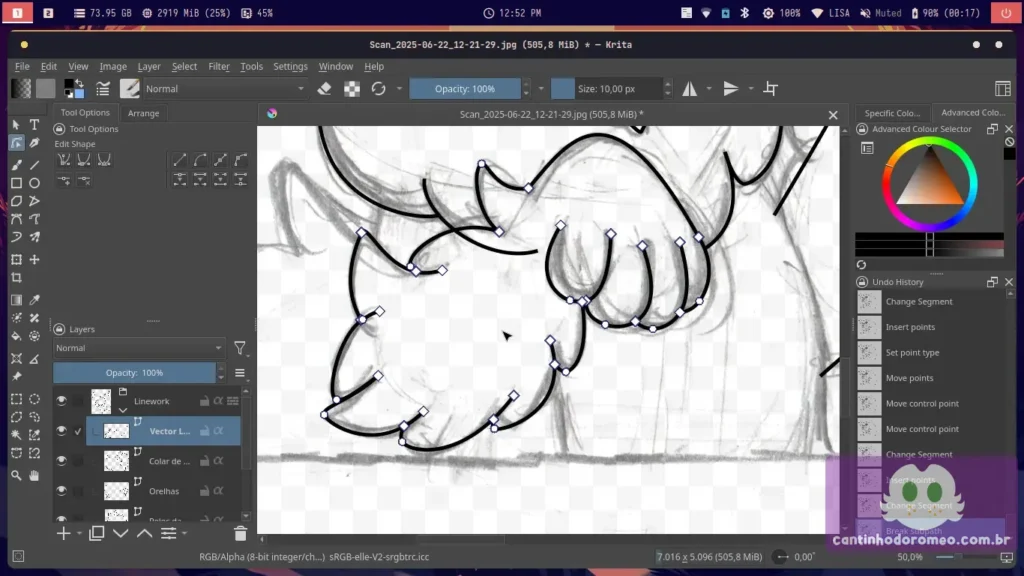Toggle Eraser mode in the toolbar

[x=325, y=89]
